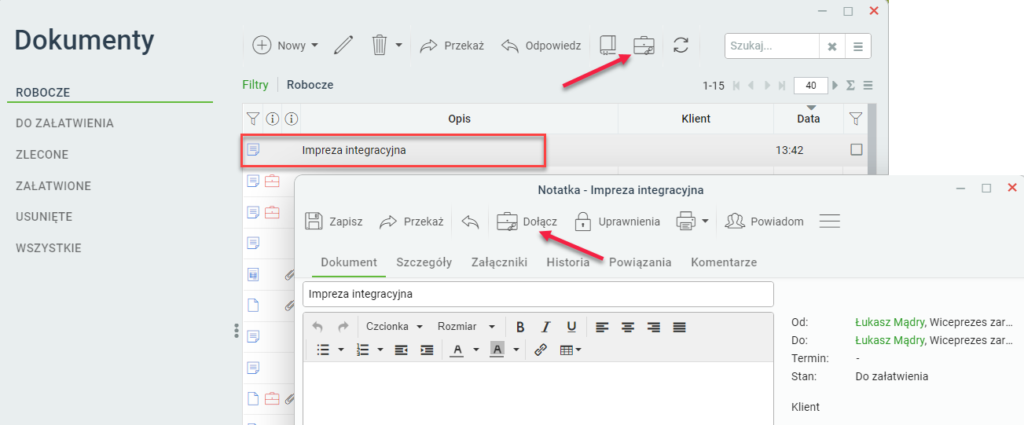1024x425 pixels.
Task: Insert a hyperlink with the chain icon
Action: 540,350
